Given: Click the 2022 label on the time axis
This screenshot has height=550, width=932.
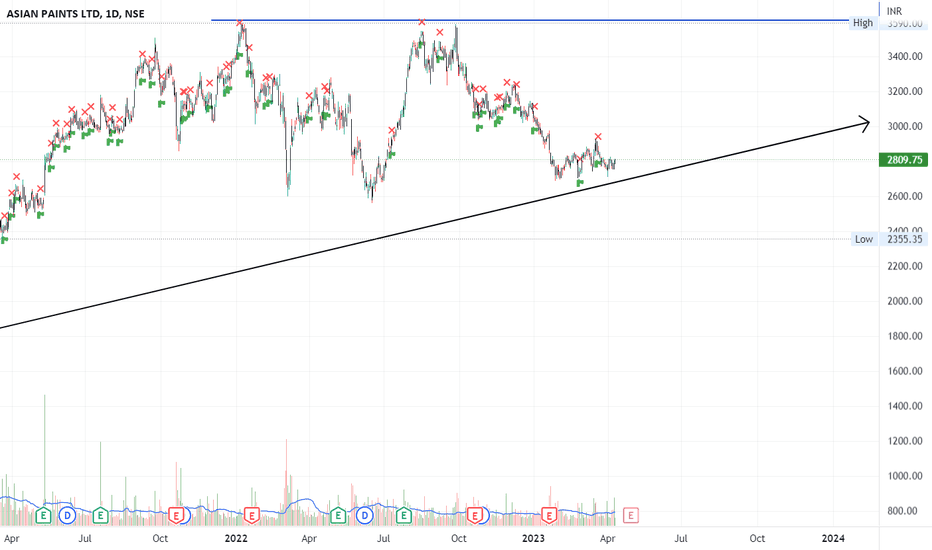Looking at the screenshot, I should point(236,538).
